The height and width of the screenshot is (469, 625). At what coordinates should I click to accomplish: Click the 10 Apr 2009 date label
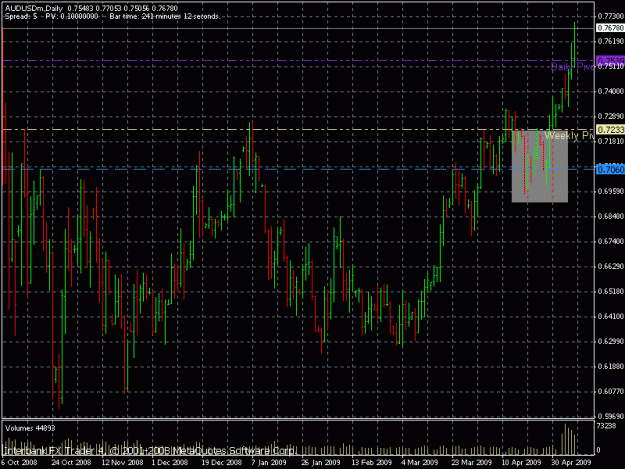tap(521, 463)
